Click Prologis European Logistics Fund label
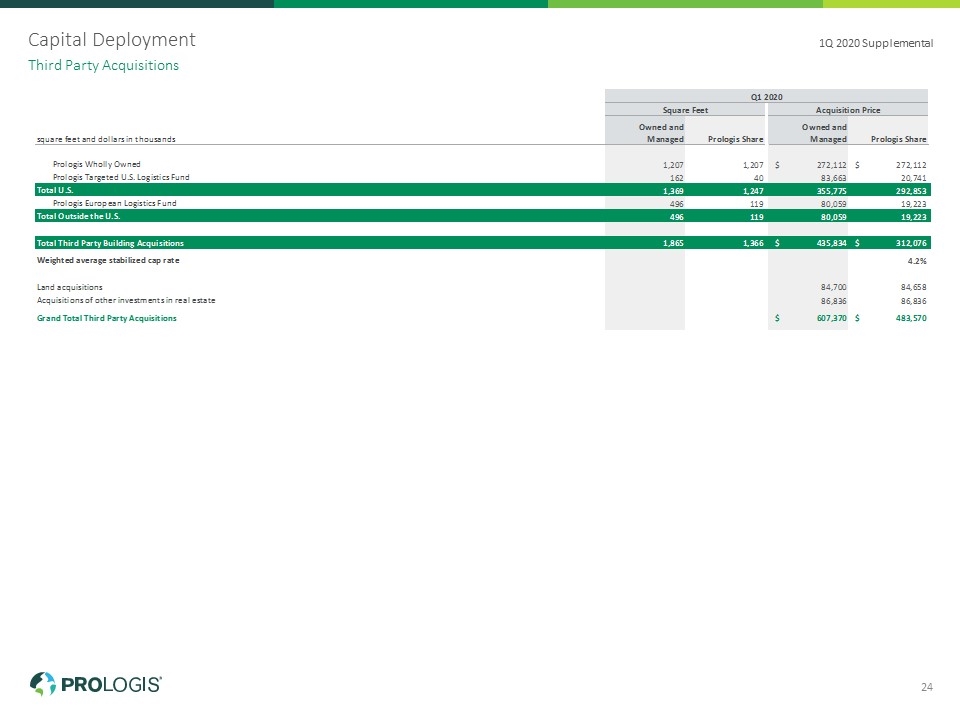Screen dimensions: 960x720 (x=114, y=203)
